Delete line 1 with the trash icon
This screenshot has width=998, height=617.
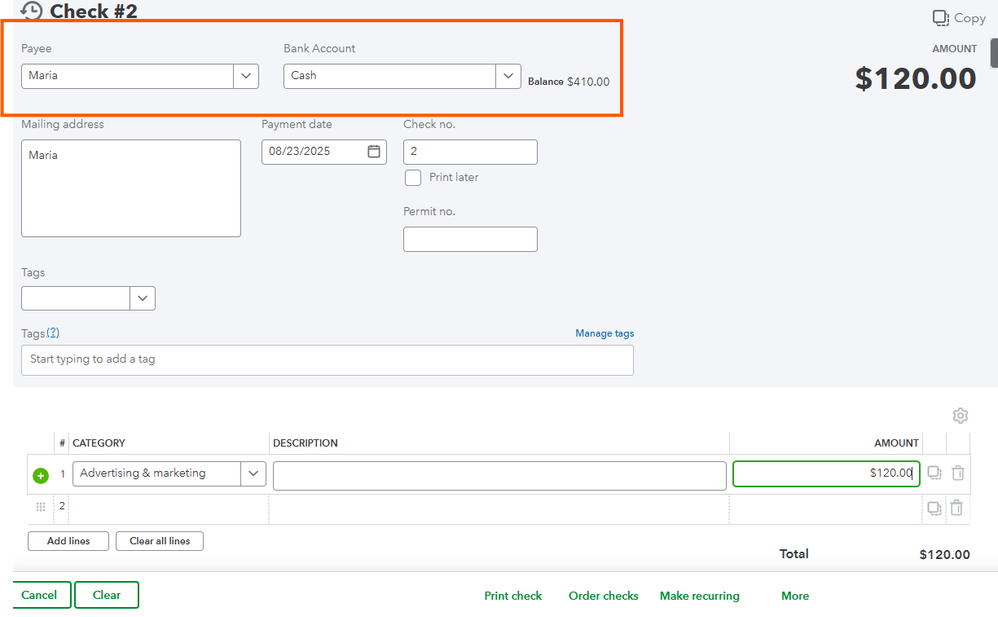[957, 474]
